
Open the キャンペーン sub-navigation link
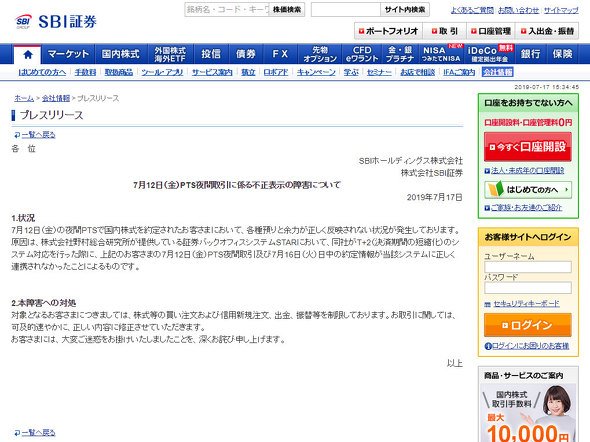316,72
